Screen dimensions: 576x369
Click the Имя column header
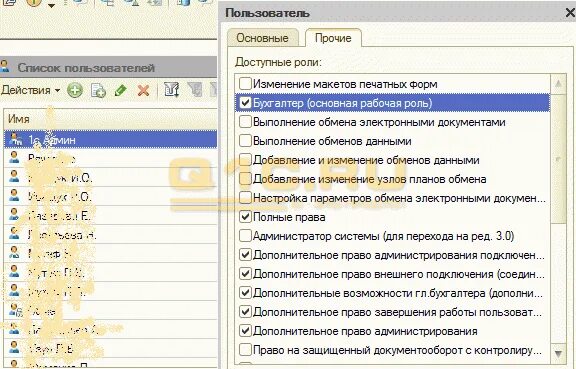[110, 119]
